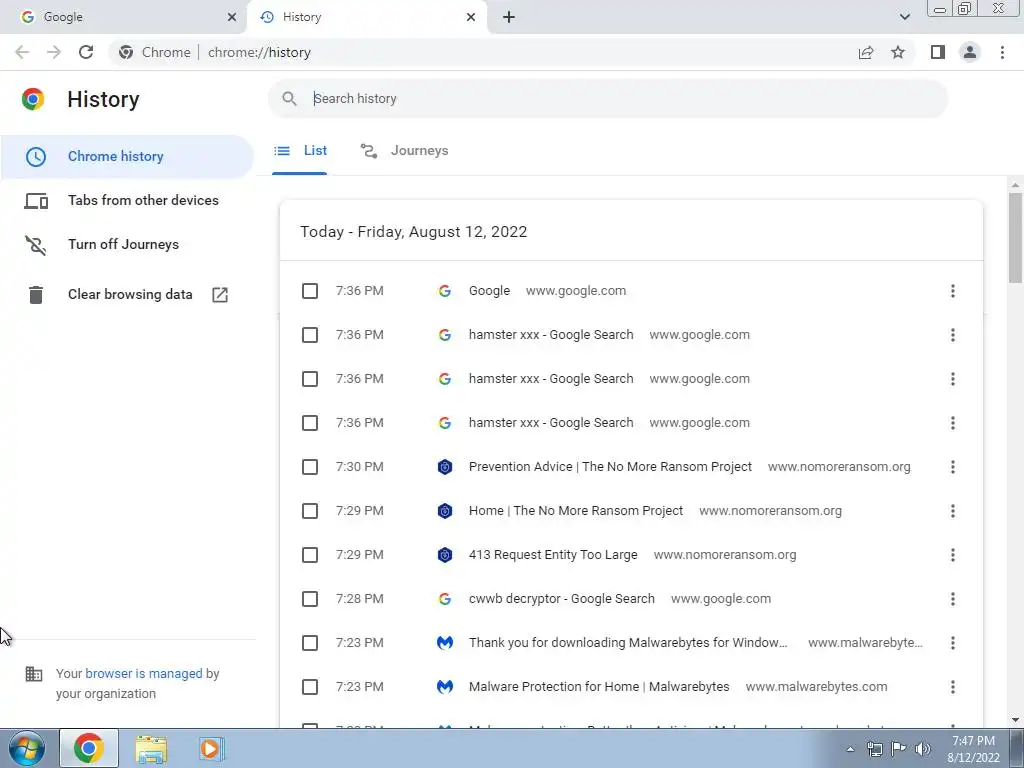Open actions menu for cwwb decryptor entry
Image resolution: width=1024 pixels, height=768 pixels.
click(953, 599)
